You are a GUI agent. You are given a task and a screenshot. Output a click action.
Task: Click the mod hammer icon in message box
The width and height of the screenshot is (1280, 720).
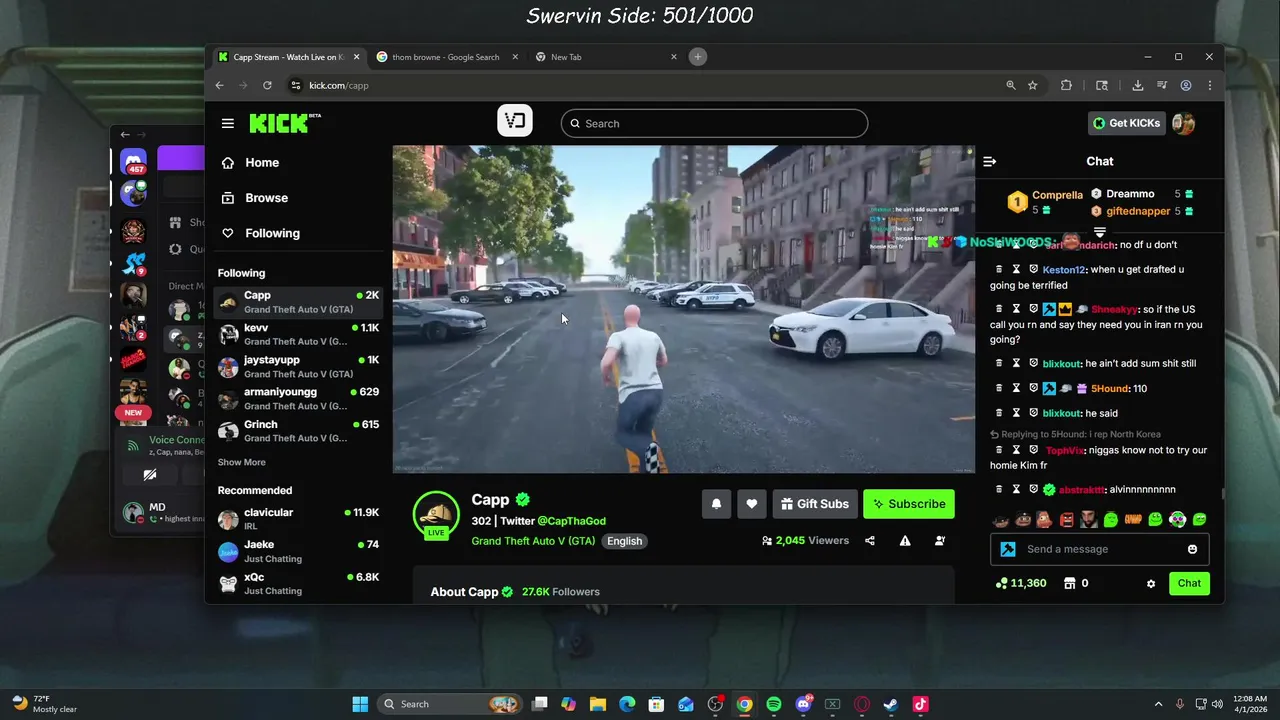[1008, 549]
